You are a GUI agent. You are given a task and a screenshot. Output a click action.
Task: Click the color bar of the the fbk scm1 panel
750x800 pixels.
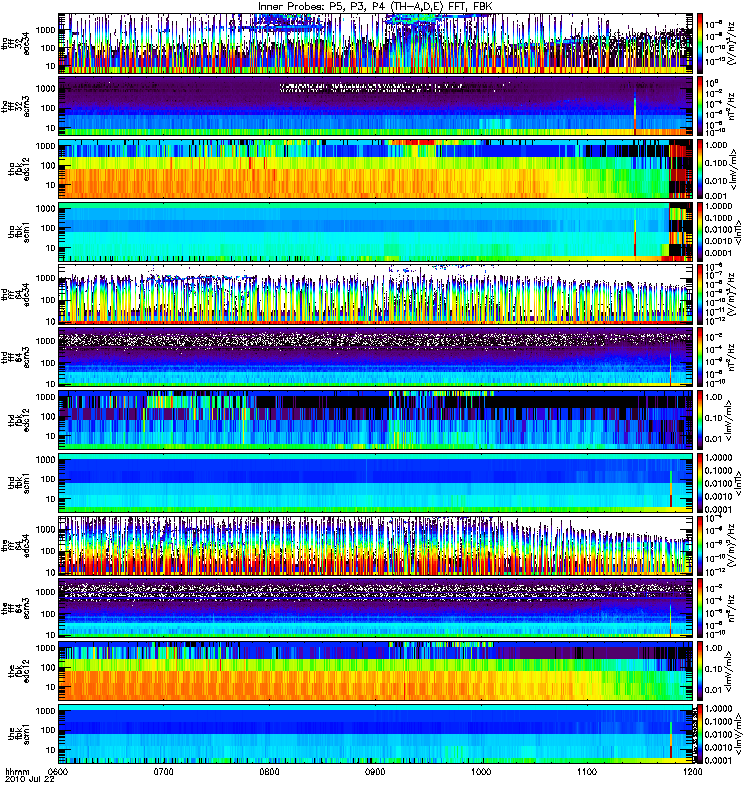(x=699, y=734)
